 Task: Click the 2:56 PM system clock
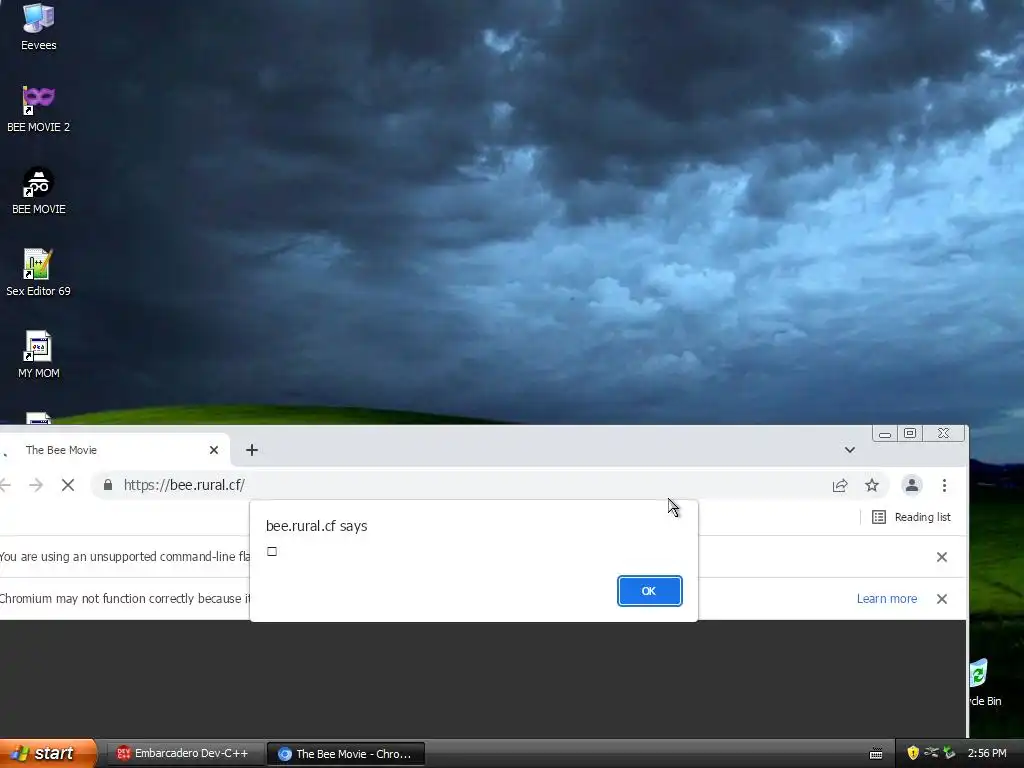pos(987,754)
